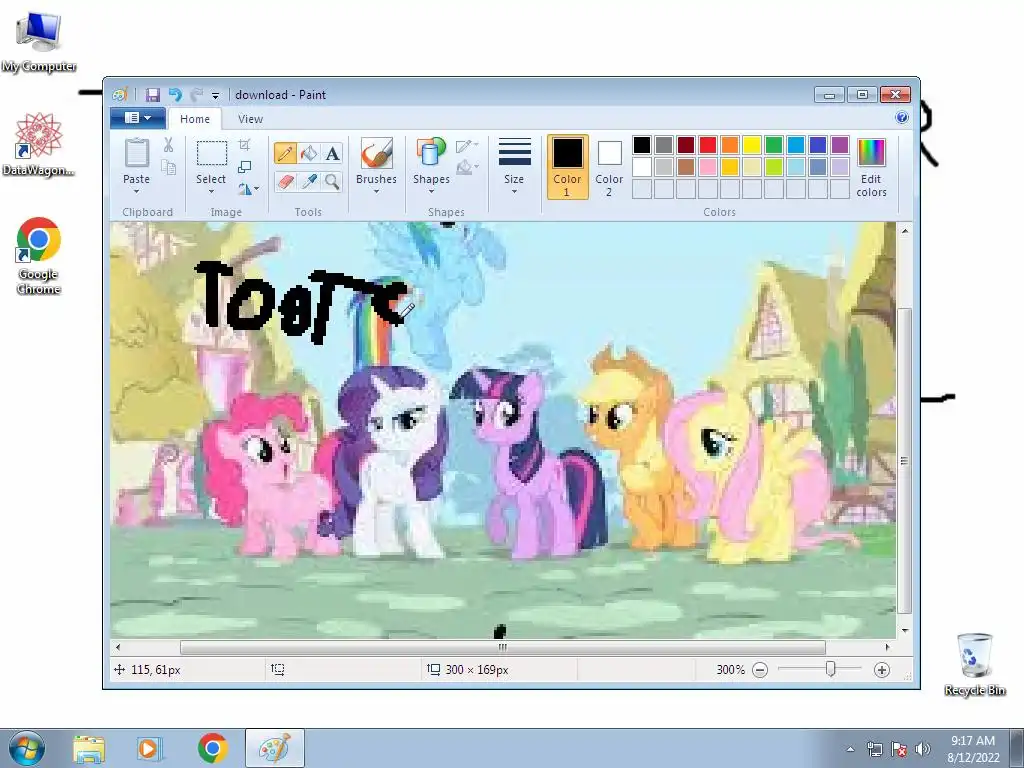Select the Pencil tool

tap(285, 153)
